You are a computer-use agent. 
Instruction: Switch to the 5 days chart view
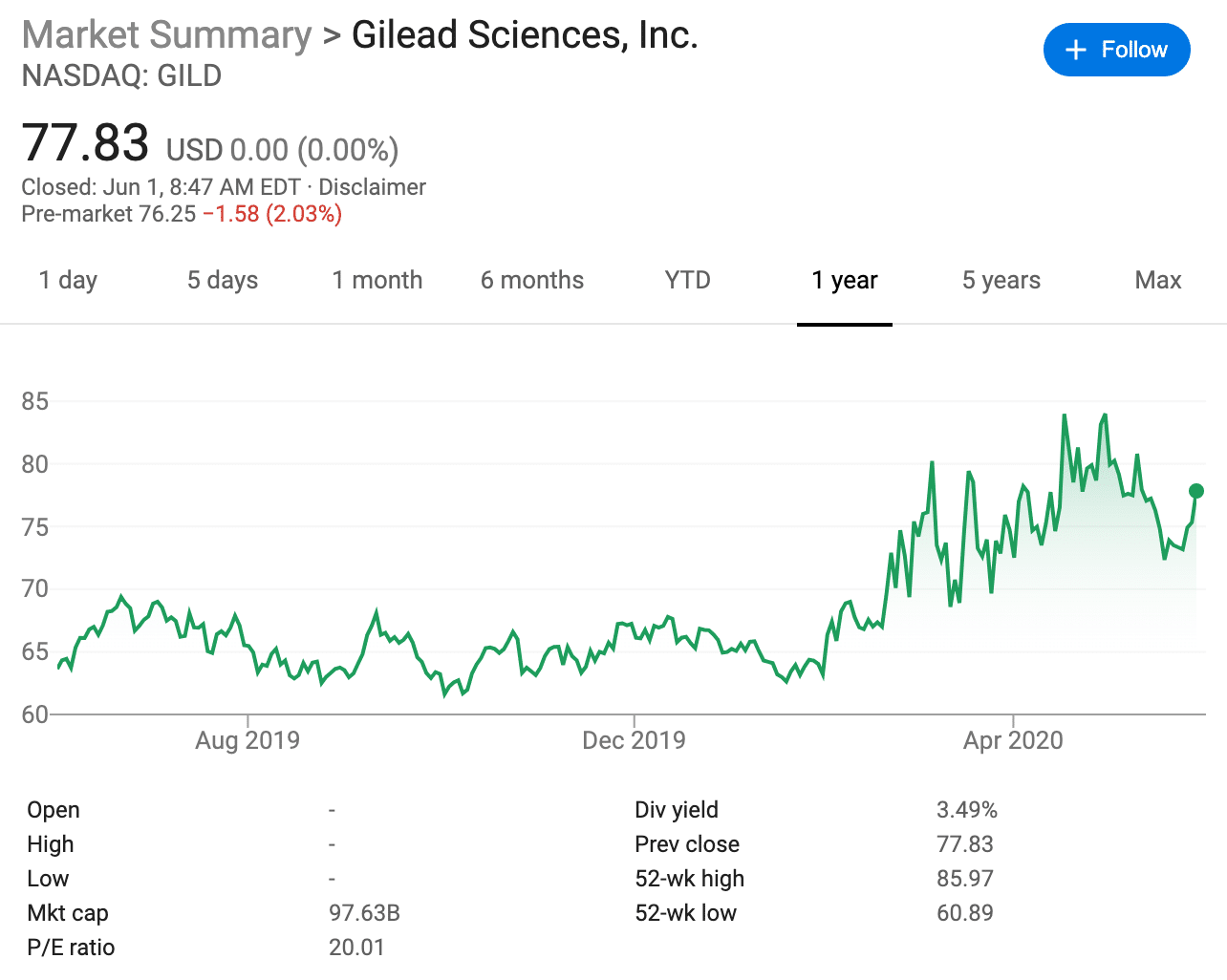pos(222,280)
